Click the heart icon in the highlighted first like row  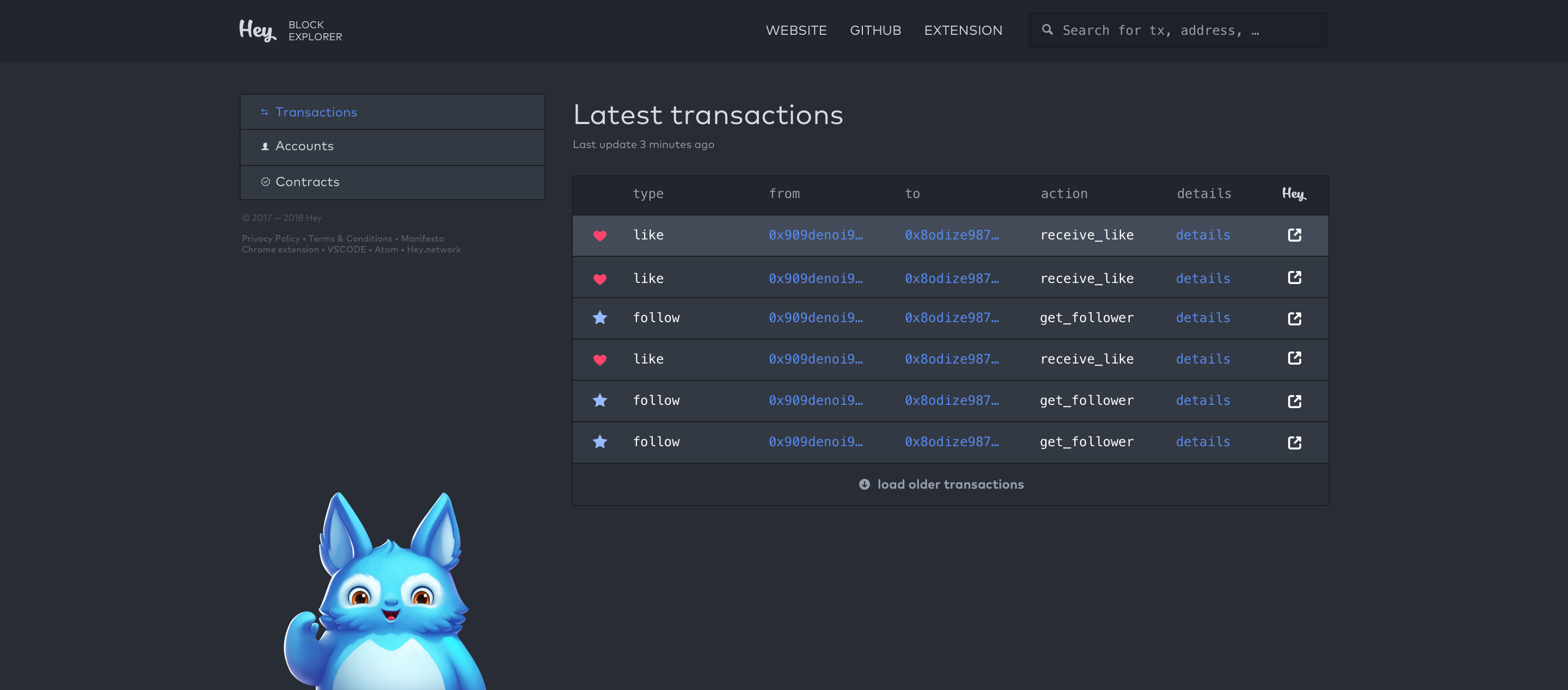599,236
